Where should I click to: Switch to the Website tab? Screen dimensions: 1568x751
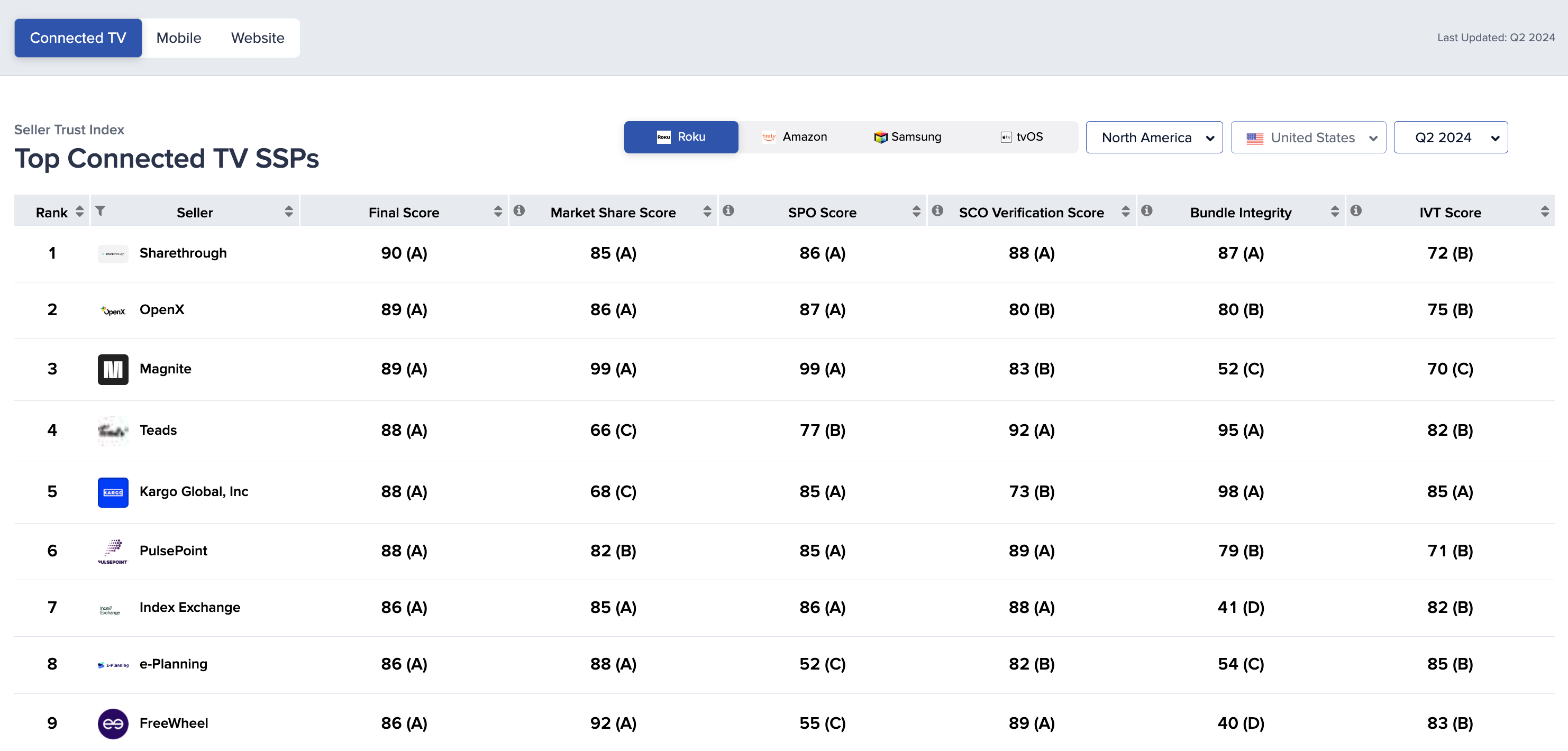[258, 38]
